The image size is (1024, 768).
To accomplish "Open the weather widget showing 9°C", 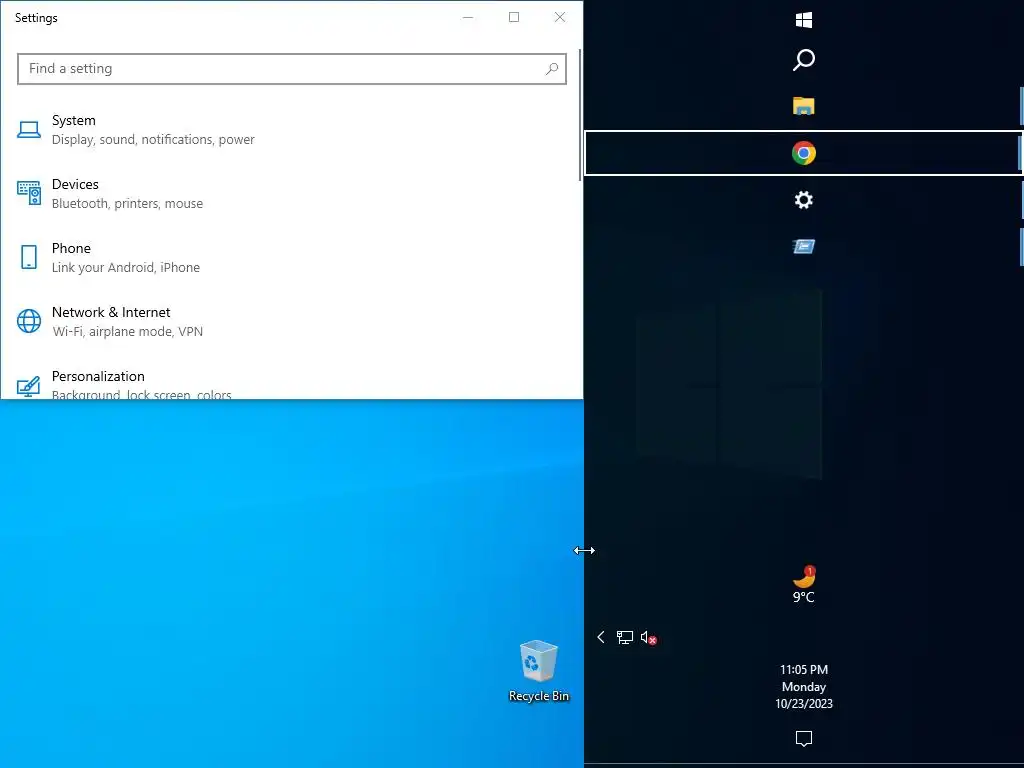I will (x=804, y=585).
